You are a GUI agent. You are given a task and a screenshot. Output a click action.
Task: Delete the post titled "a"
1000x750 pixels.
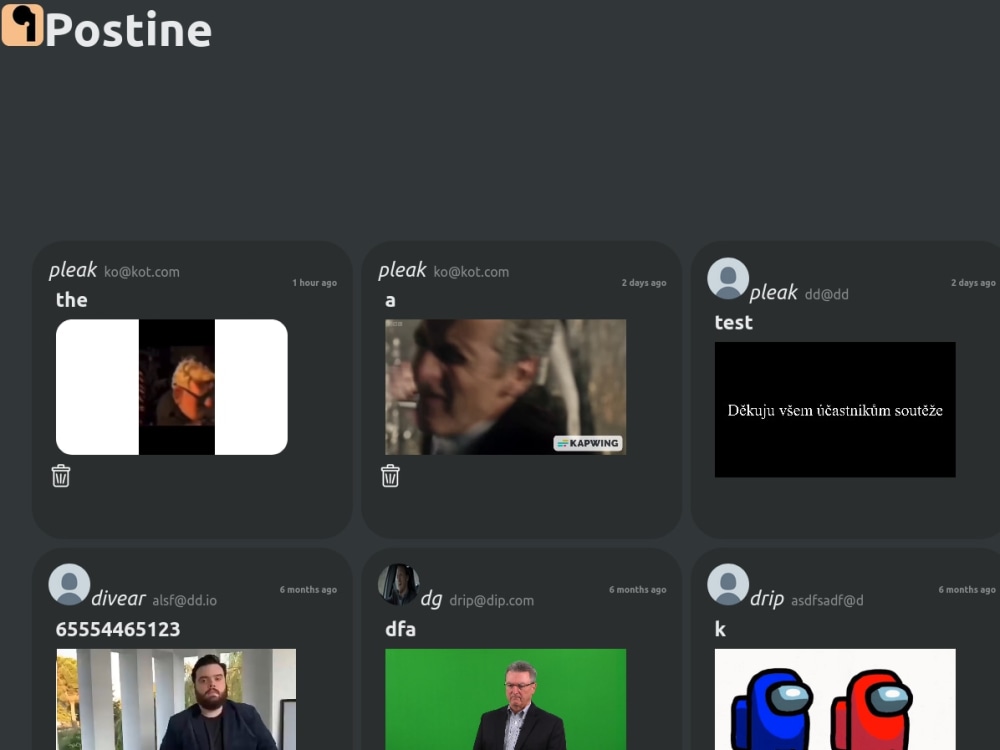(x=390, y=476)
